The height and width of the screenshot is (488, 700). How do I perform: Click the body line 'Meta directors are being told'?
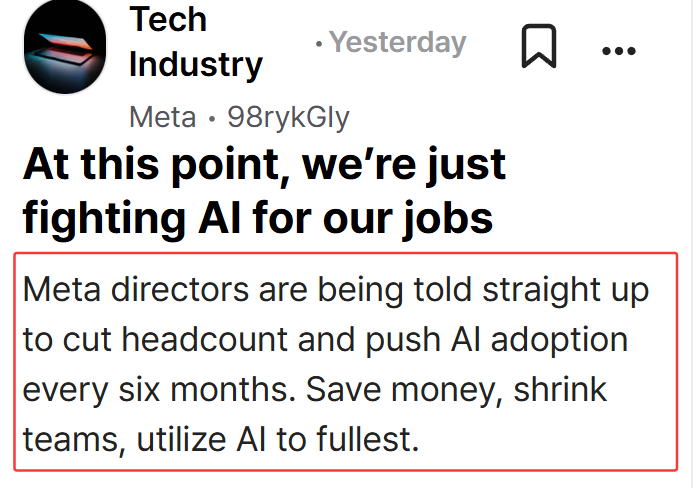coord(247,290)
